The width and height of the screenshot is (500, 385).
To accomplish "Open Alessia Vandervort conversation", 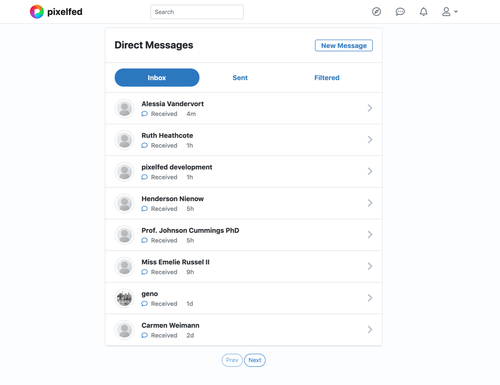I will click(244, 108).
